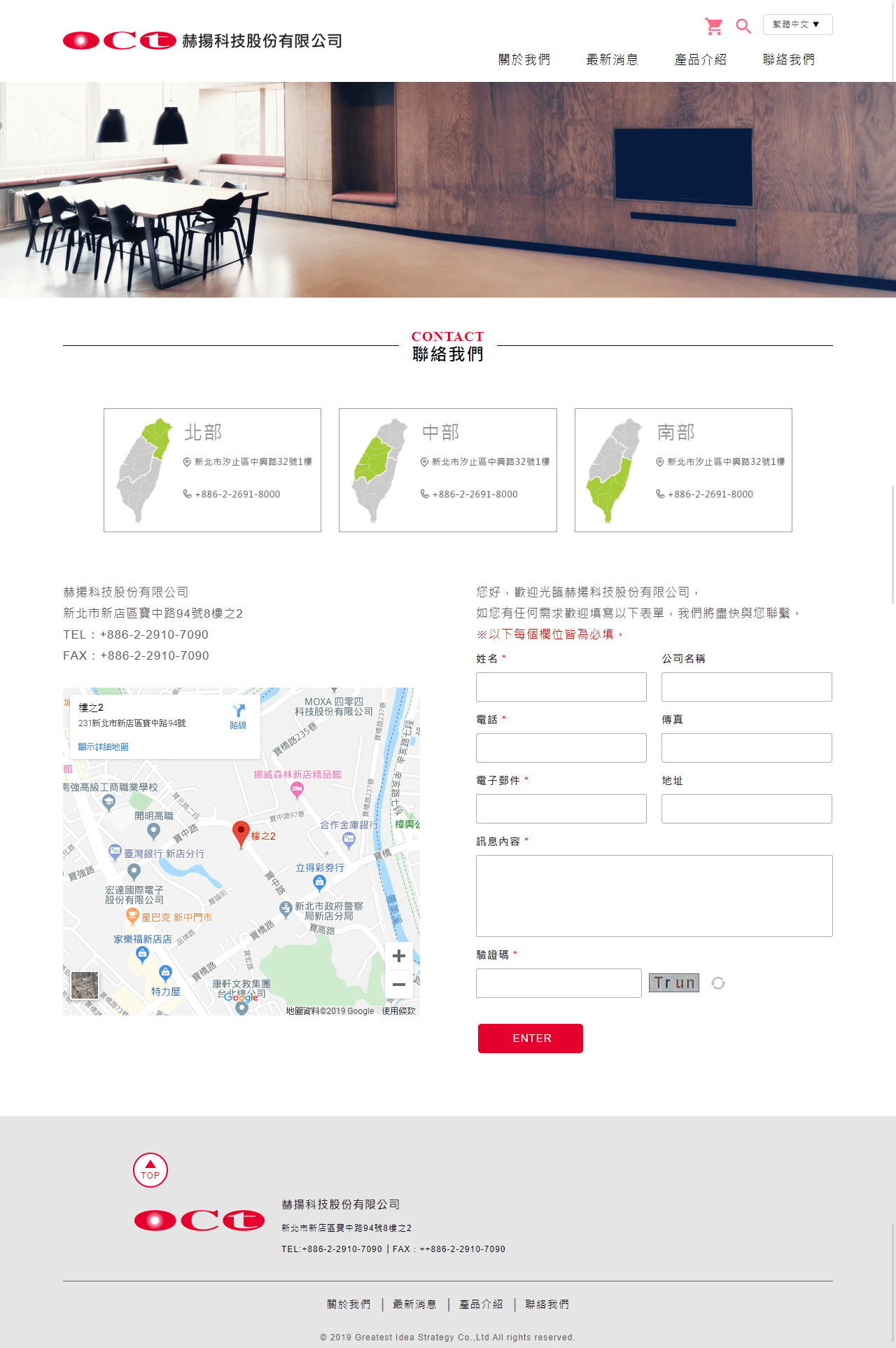Click the 南部 card address text
The width and height of the screenshot is (896, 1348).
pyautogui.click(x=726, y=462)
